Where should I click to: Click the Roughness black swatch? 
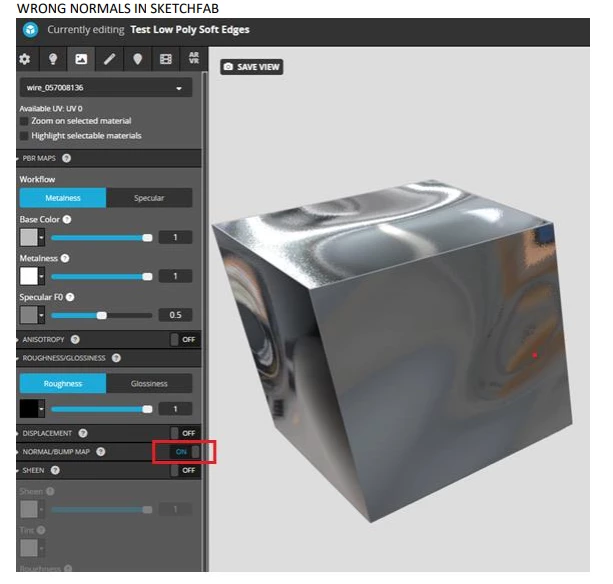pos(29,409)
